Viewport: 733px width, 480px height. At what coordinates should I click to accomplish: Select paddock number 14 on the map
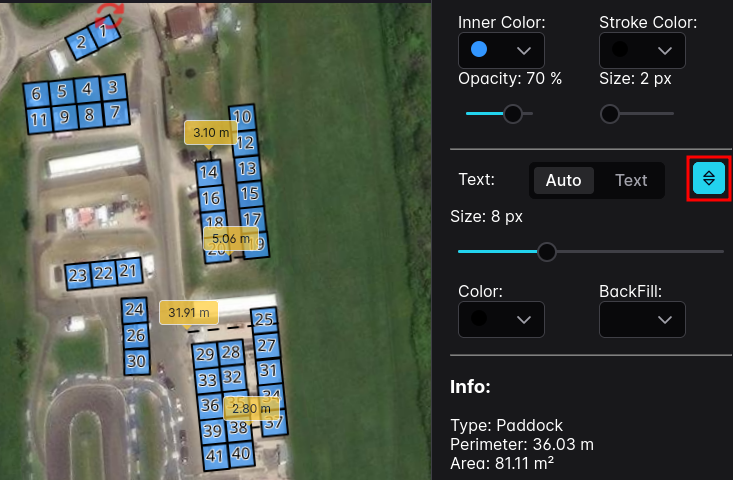[209, 173]
